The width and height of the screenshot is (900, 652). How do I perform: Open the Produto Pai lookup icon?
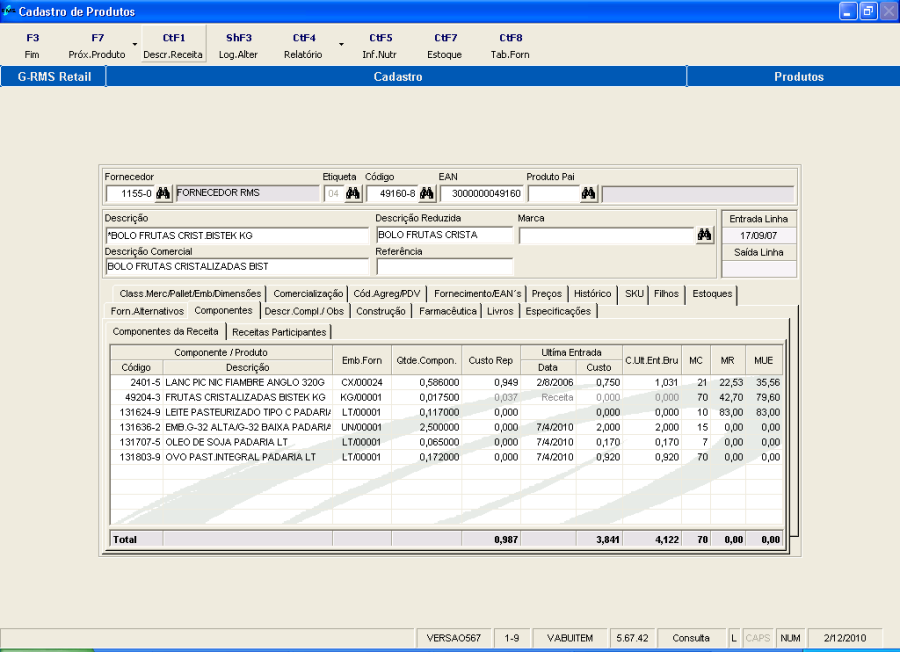(x=589, y=194)
